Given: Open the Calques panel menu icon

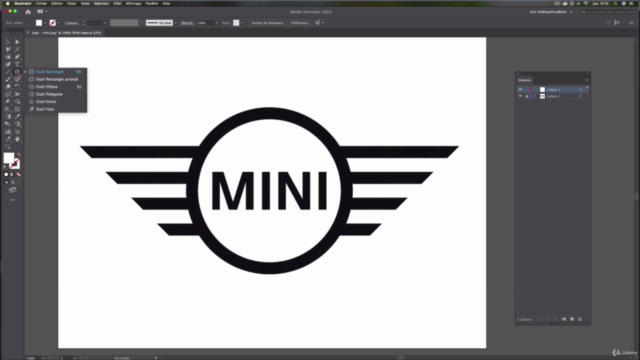Looking at the screenshot, I should (587, 80).
